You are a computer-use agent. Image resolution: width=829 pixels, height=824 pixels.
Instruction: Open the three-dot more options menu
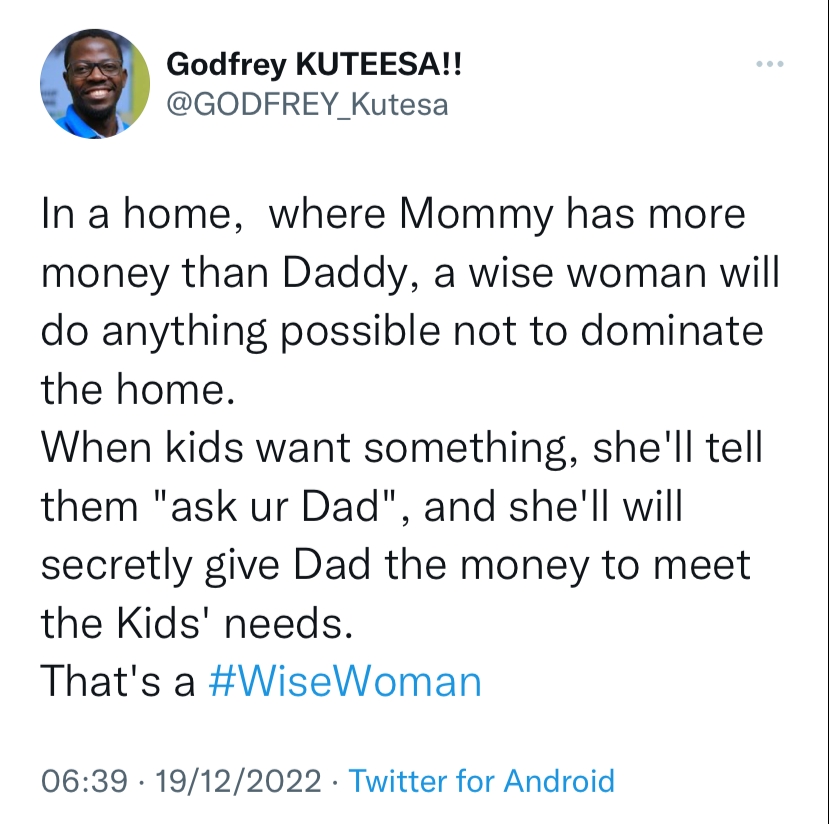(x=769, y=64)
